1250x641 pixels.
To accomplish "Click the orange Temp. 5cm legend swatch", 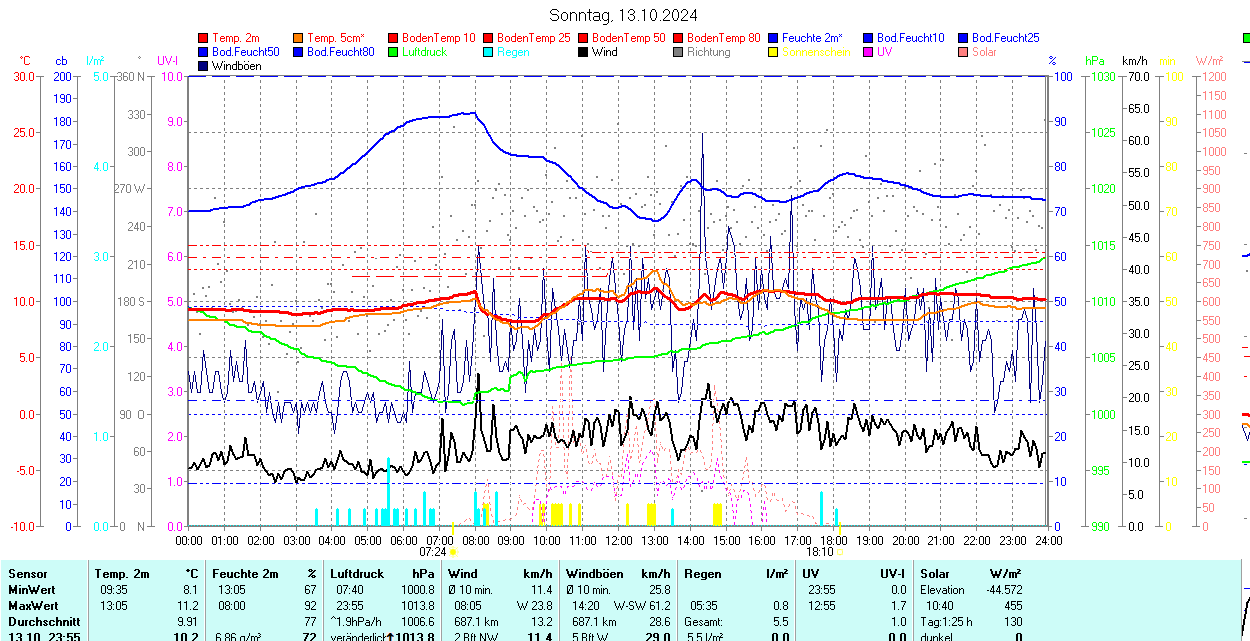I will pyautogui.click(x=299, y=38).
